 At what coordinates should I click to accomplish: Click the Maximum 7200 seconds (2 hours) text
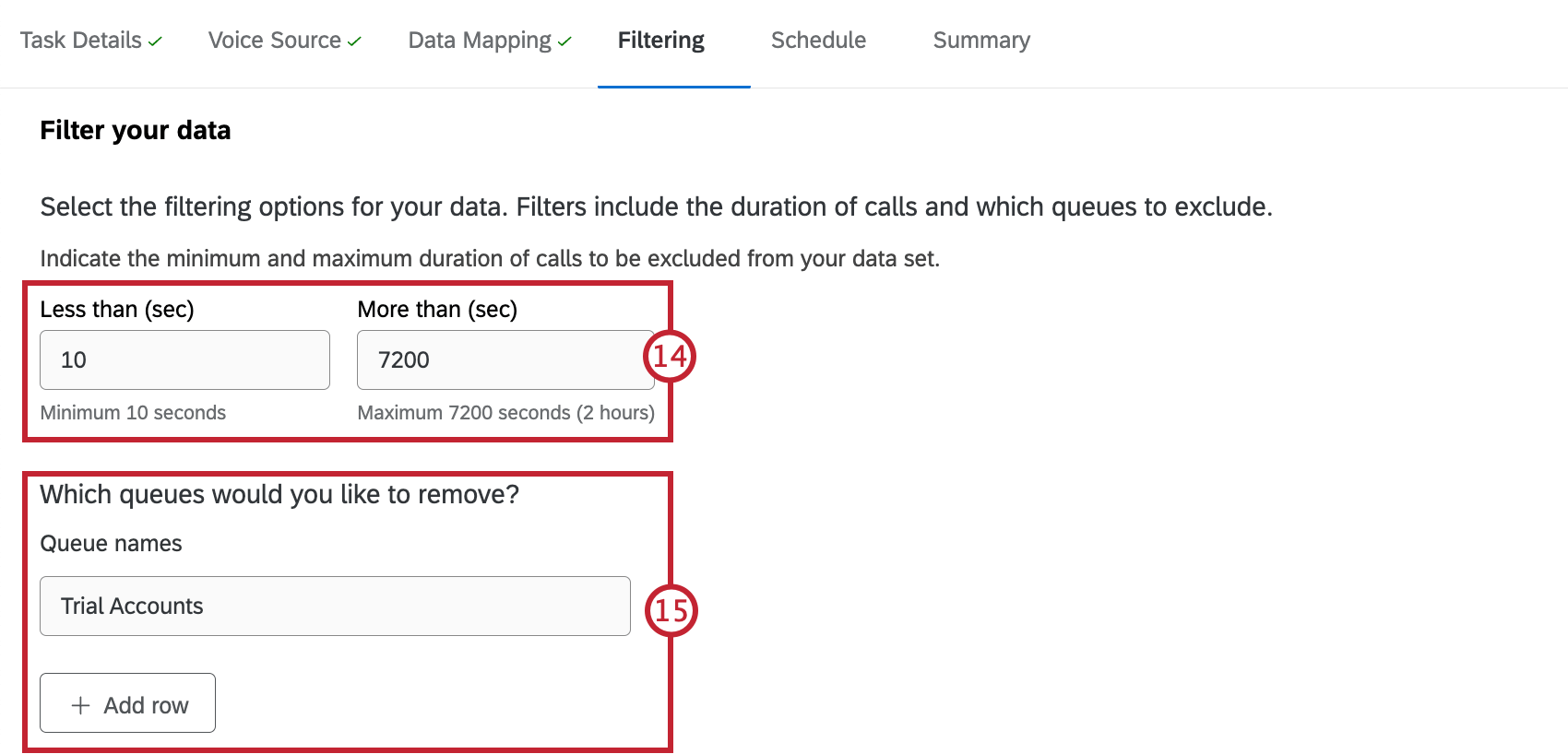(505, 413)
